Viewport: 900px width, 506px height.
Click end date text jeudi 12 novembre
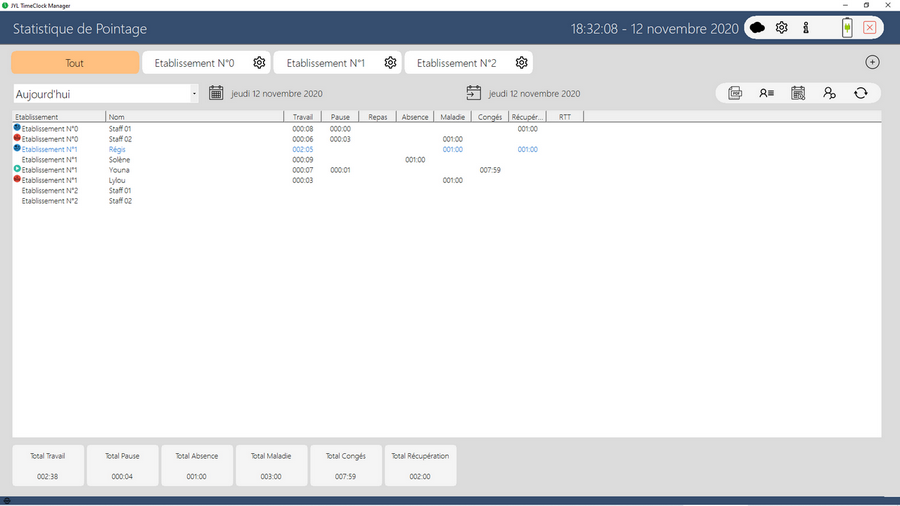coord(534,94)
